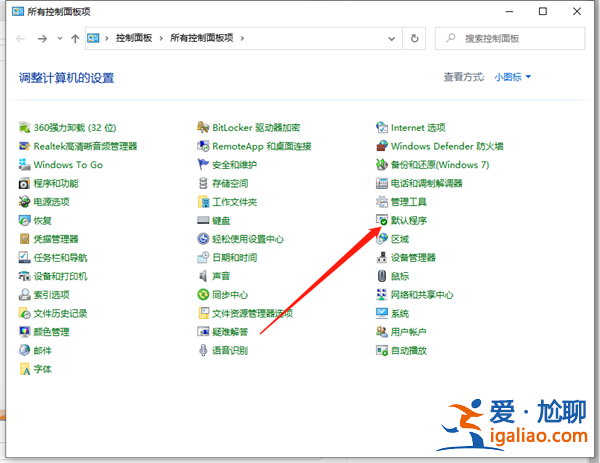Click 控制面板 breadcrumb segment
The width and height of the screenshot is (600, 463).
[134, 38]
